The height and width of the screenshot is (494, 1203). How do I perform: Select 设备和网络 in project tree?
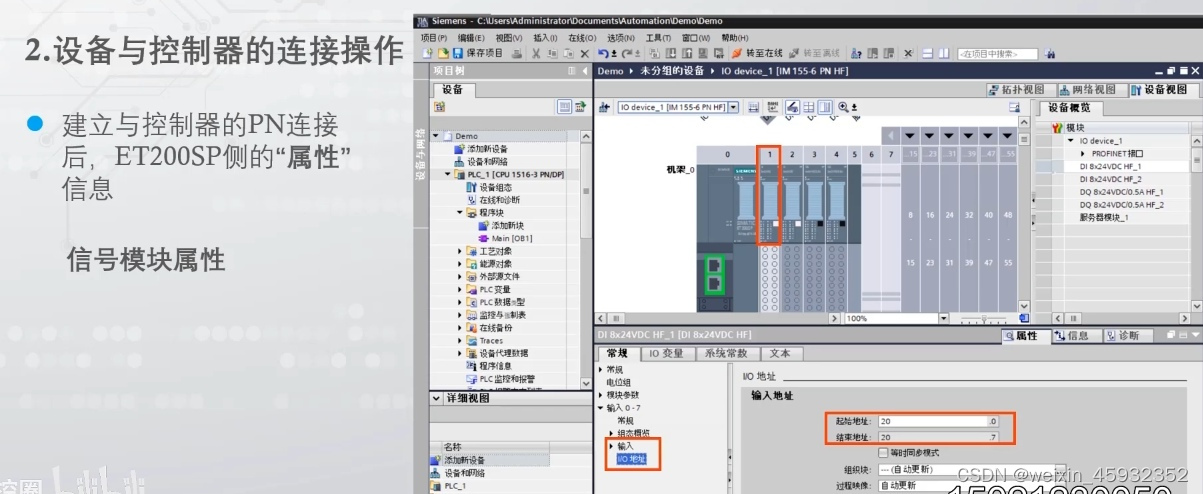pyautogui.click(x=486, y=161)
